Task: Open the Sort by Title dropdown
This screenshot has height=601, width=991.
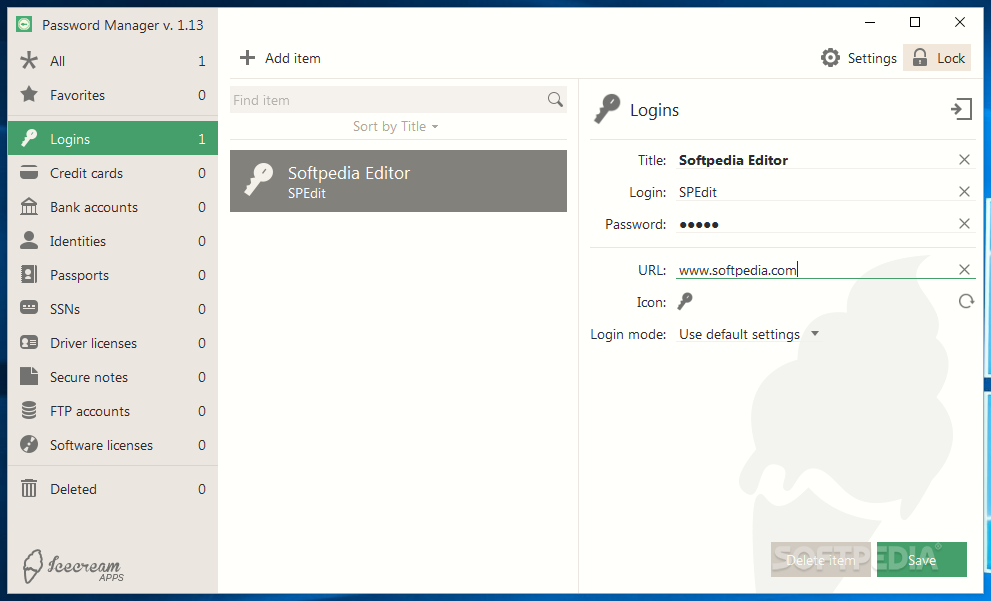Action: pyautogui.click(x=396, y=126)
